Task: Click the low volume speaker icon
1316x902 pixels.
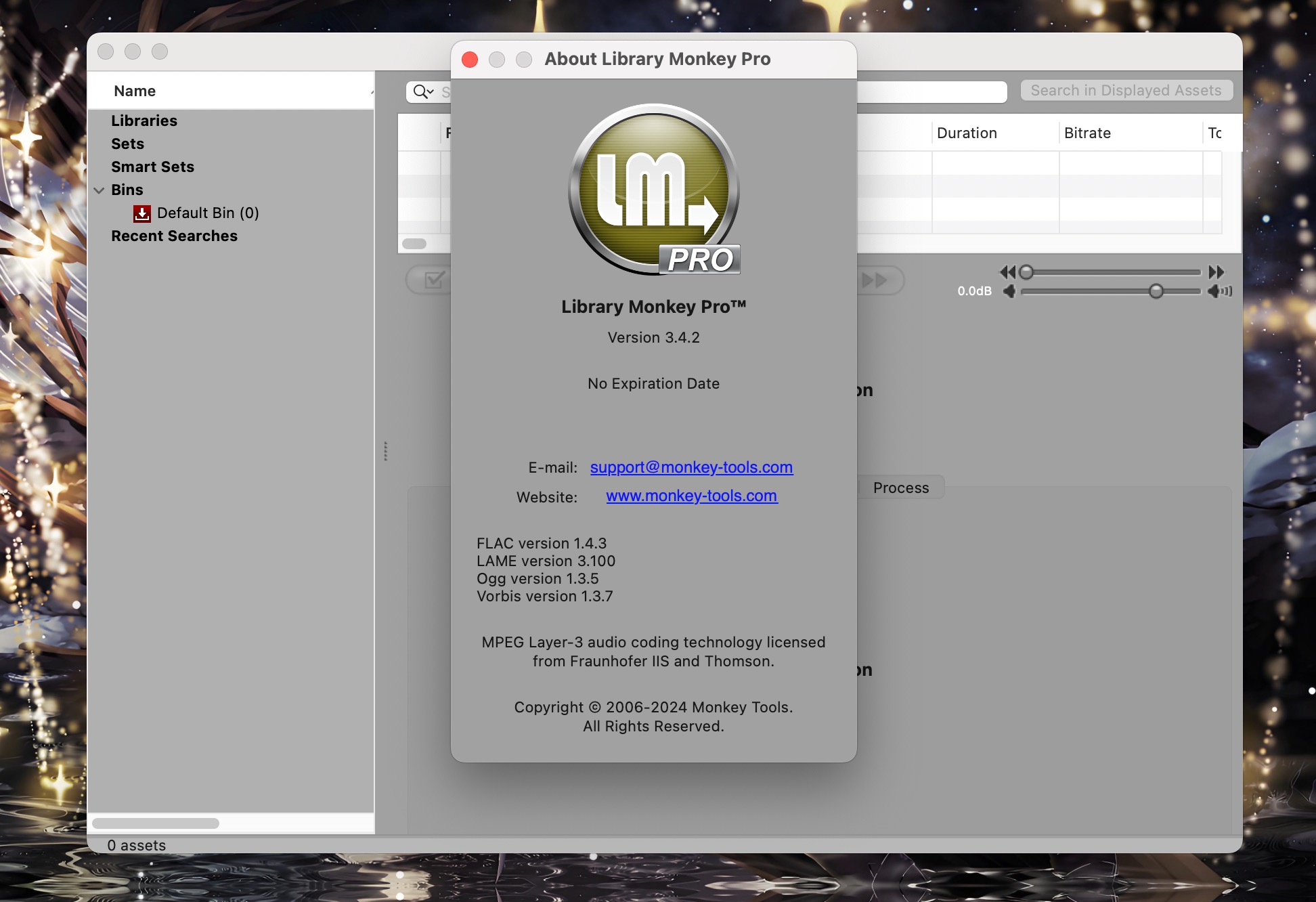Action: 1009,291
